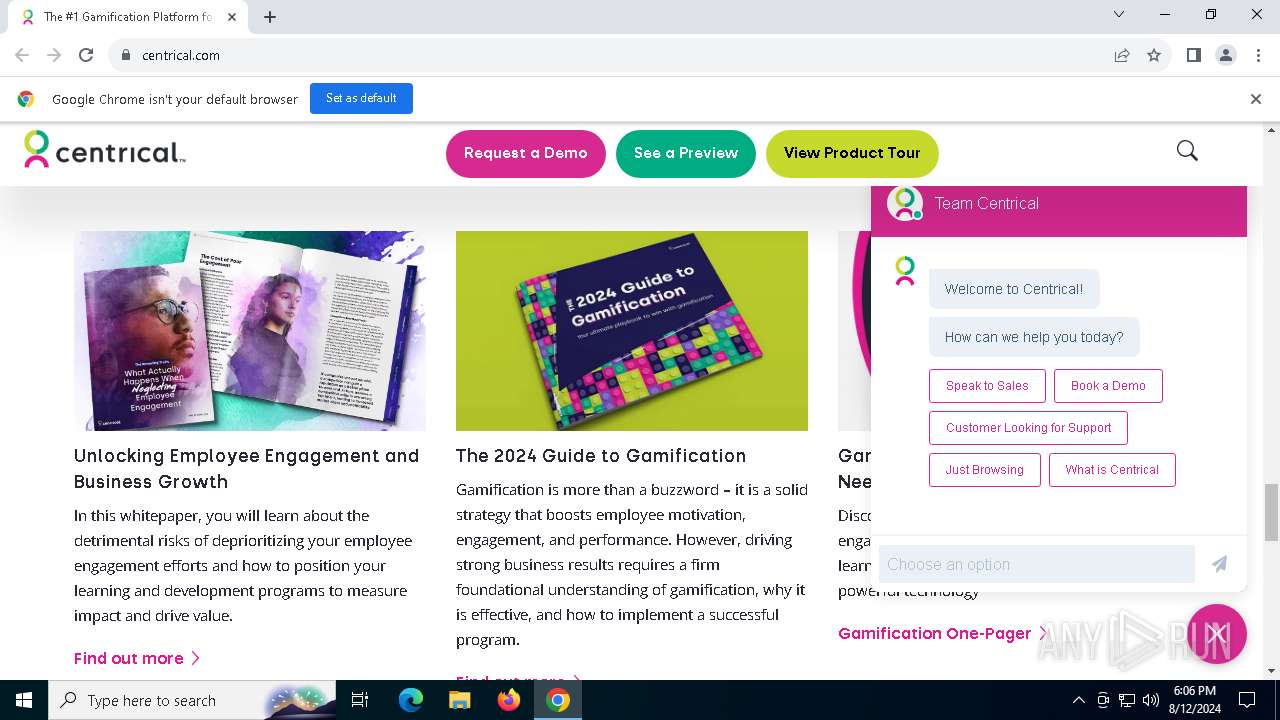This screenshot has height=720, width=1280.
Task: Launch Microsoft Edge from the taskbar
Action: click(411, 700)
